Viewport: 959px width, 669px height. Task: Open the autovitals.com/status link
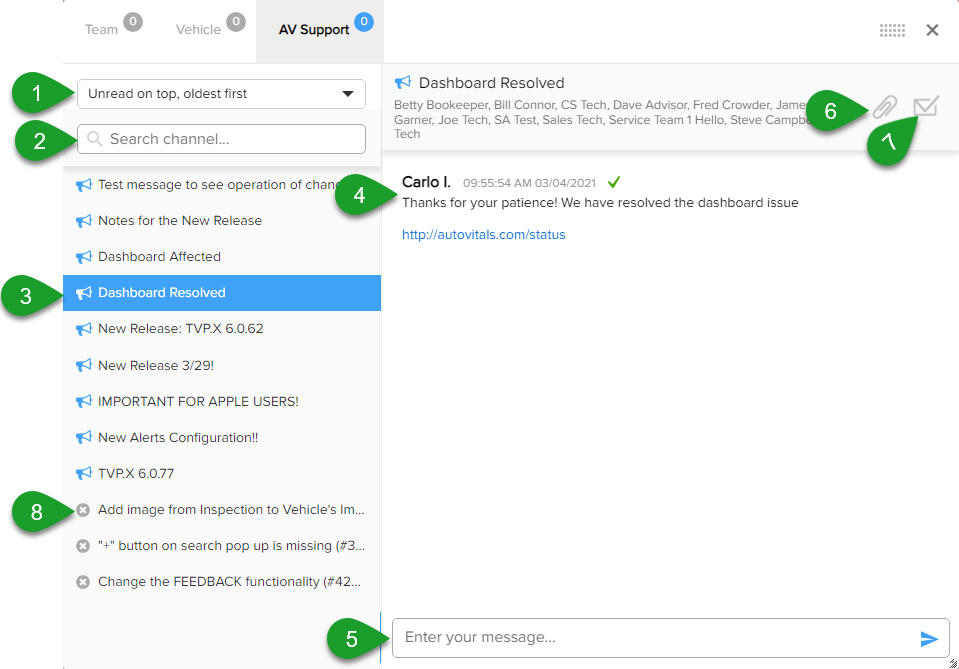coord(484,235)
